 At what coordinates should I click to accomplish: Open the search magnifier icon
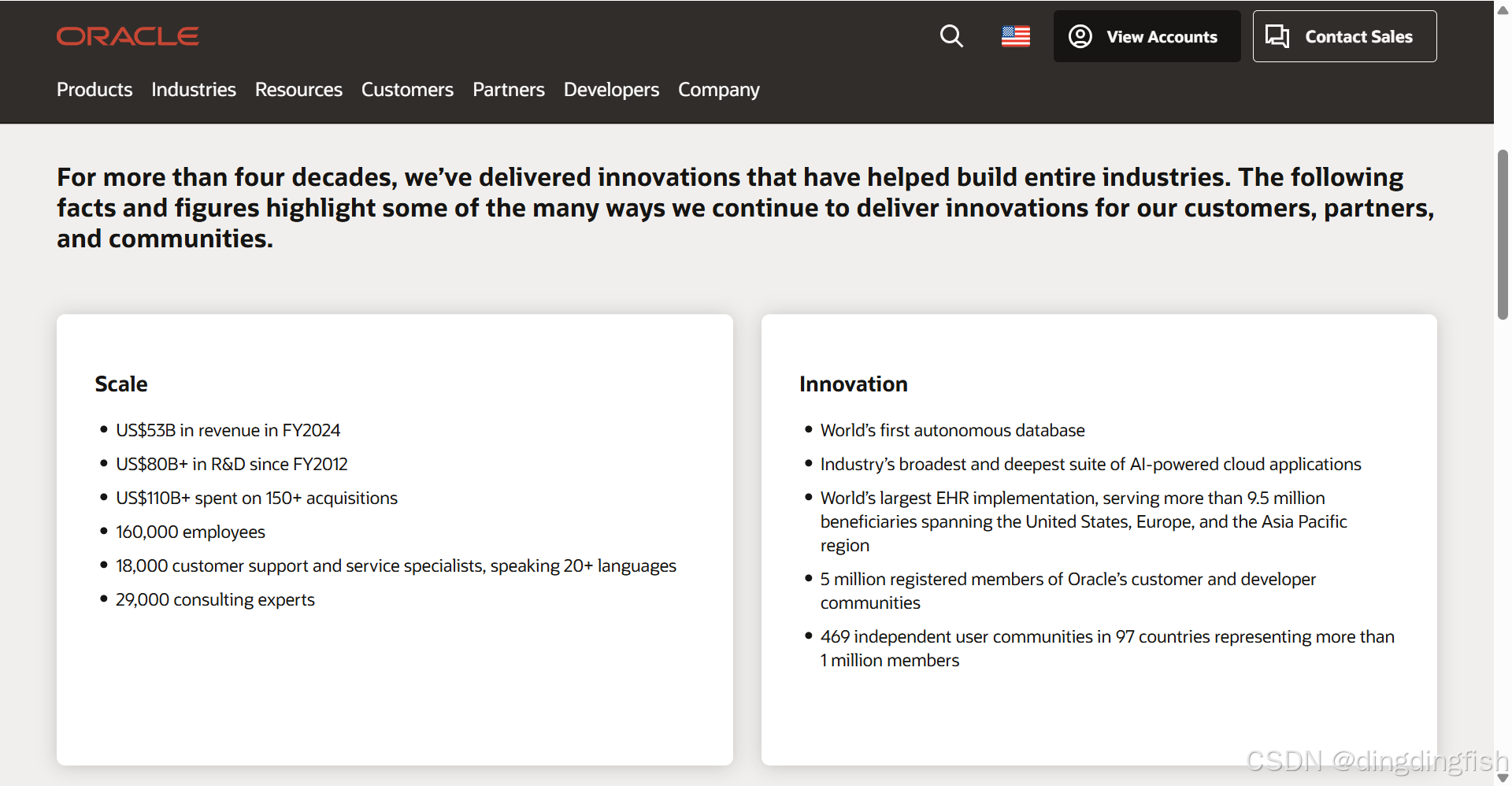click(951, 36)
